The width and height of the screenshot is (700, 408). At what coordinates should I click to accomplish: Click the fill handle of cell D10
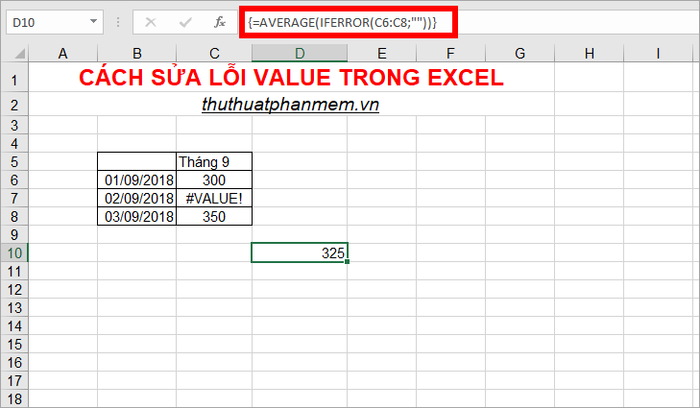[x=347, y=262]
